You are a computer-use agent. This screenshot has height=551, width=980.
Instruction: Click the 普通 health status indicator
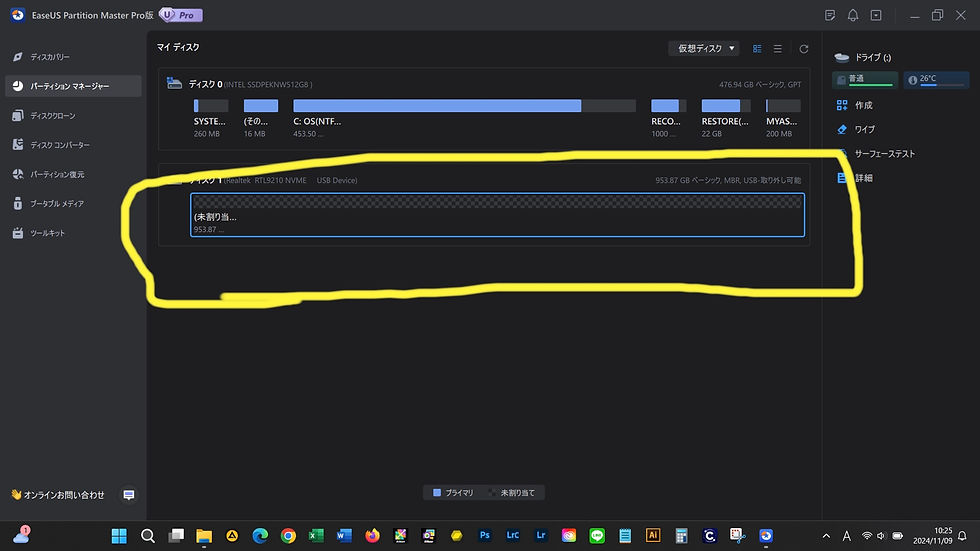[x=865, y=79]
